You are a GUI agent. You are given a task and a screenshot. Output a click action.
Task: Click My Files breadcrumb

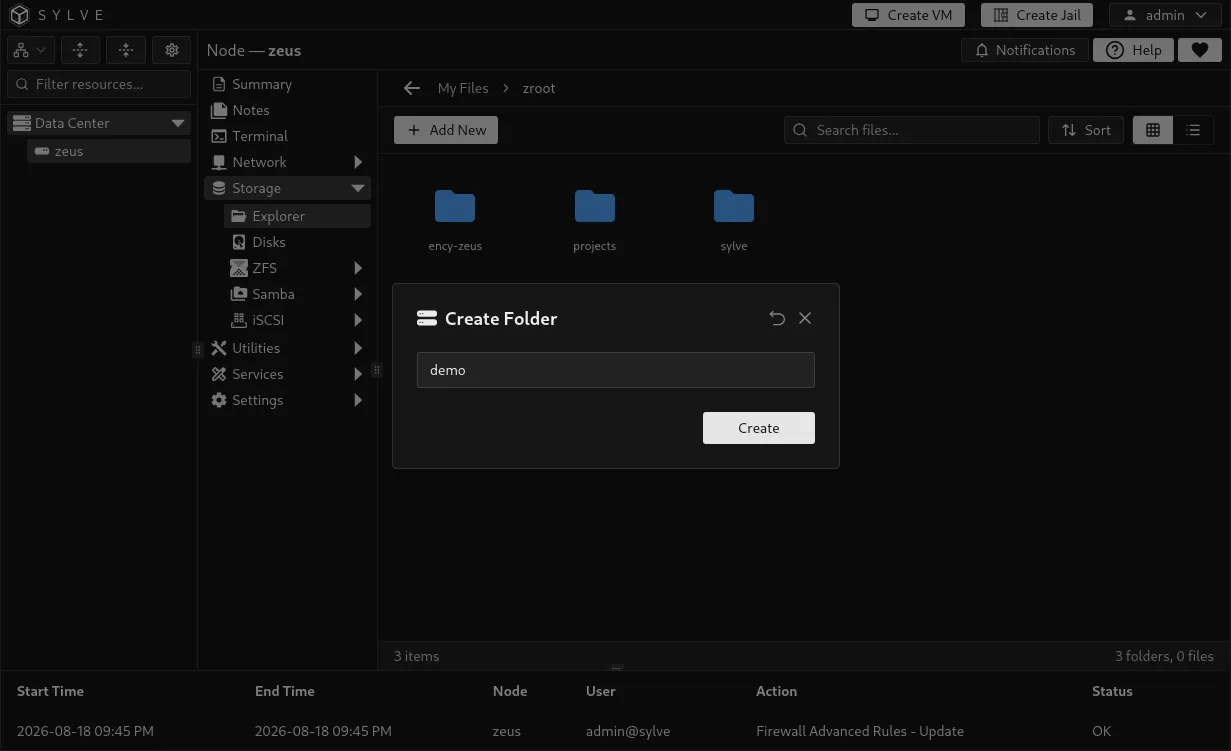(463, 88)
